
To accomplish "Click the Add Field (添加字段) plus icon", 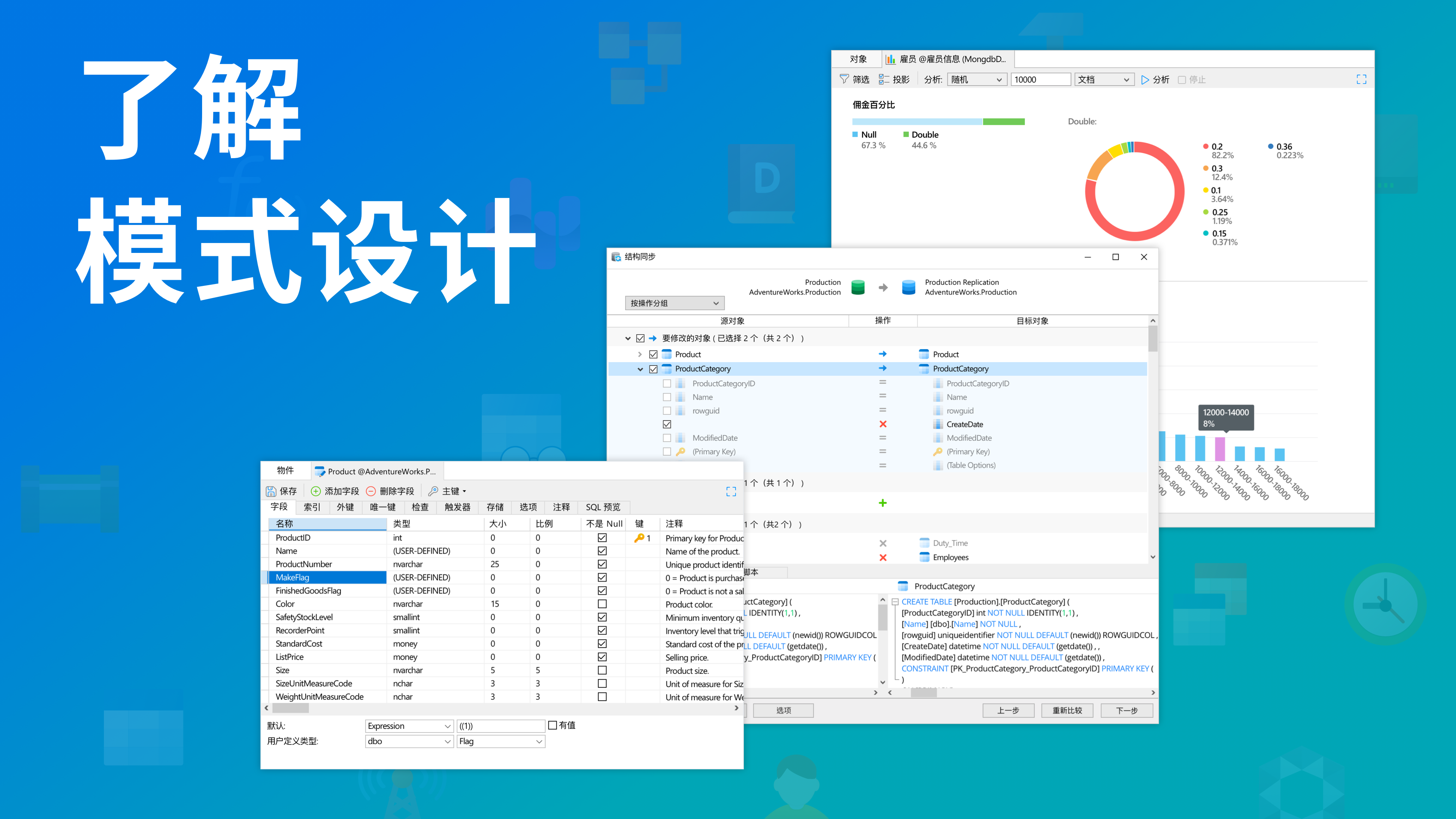I will click(x=316, y=491).
